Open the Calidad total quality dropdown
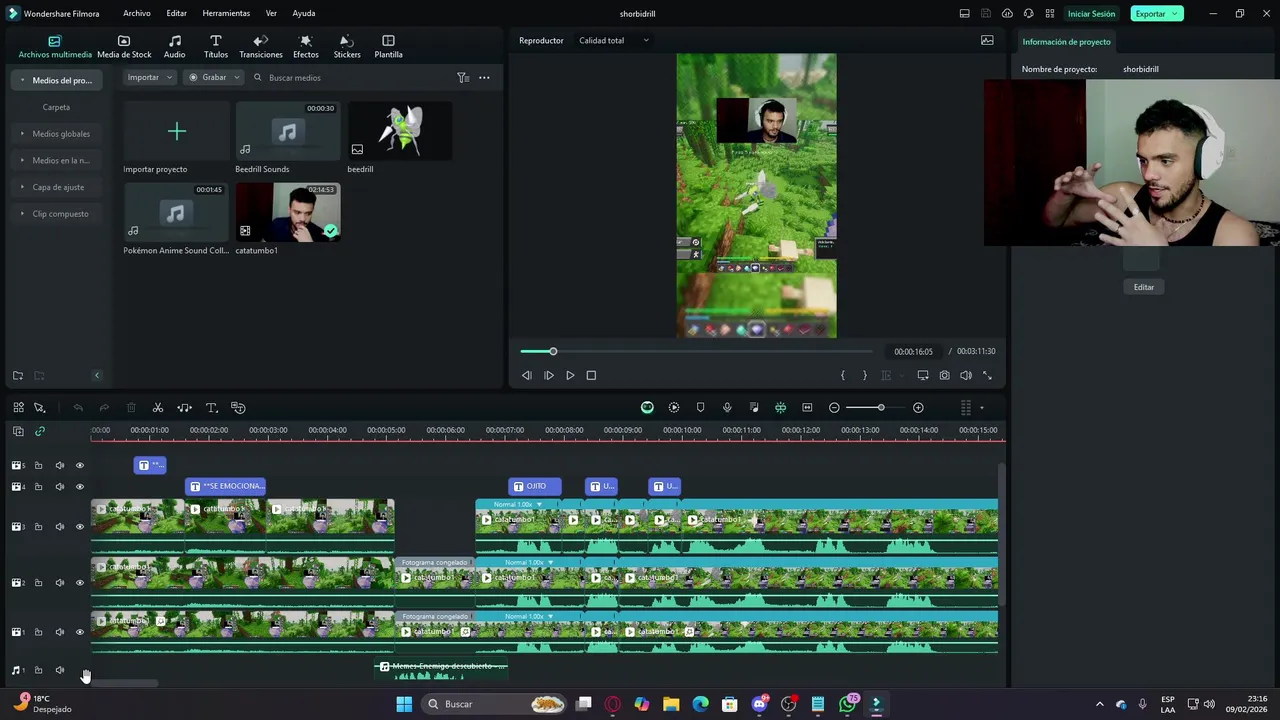Image resolution: width=1280 pixels, height=720 pixels. pos(614,41)
